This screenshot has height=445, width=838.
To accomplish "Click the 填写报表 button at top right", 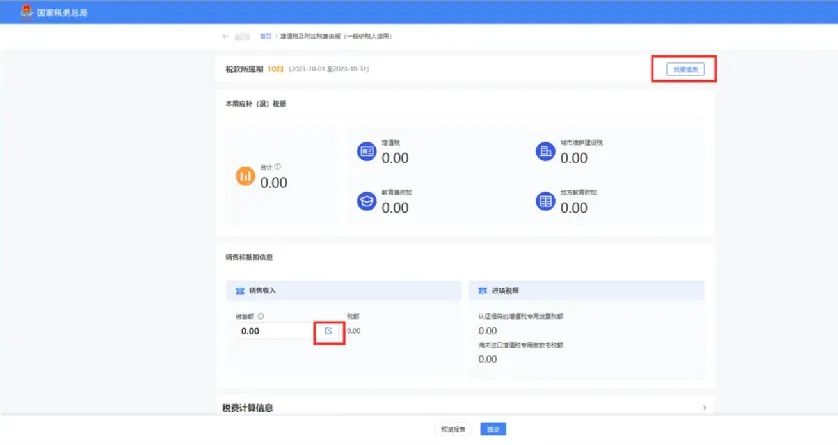I will pos(685,70).
